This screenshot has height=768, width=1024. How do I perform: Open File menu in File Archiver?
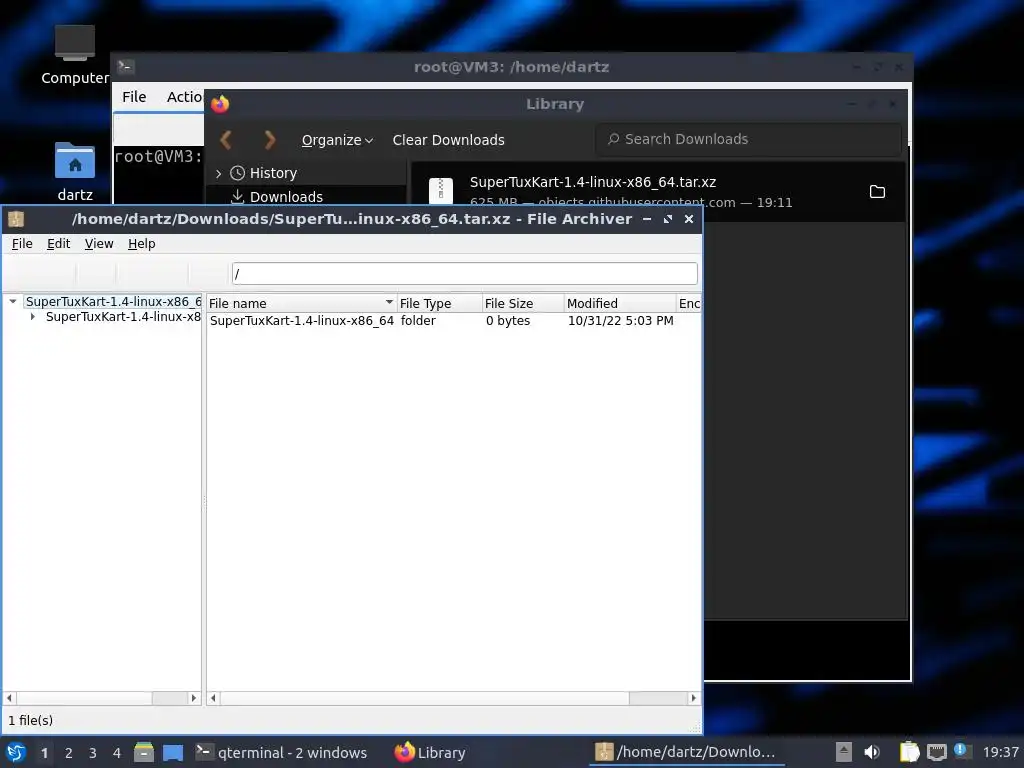pyautogui.click(x=22, y=244)
